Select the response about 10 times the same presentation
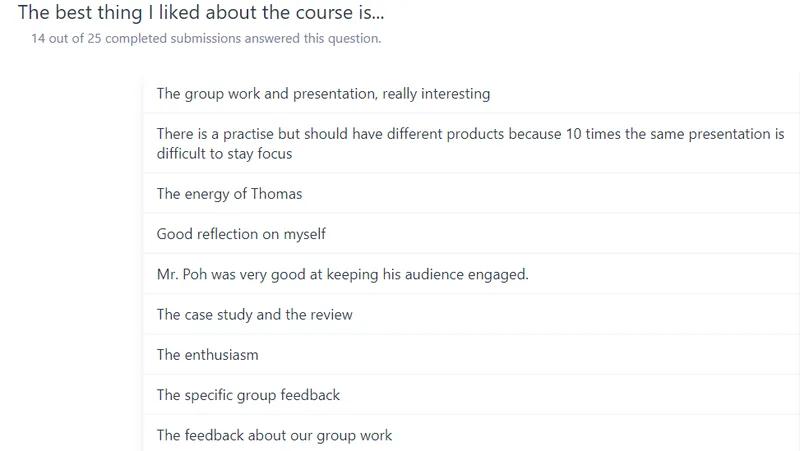Viewport: 800px width, 451px height. tap(471, 143)
